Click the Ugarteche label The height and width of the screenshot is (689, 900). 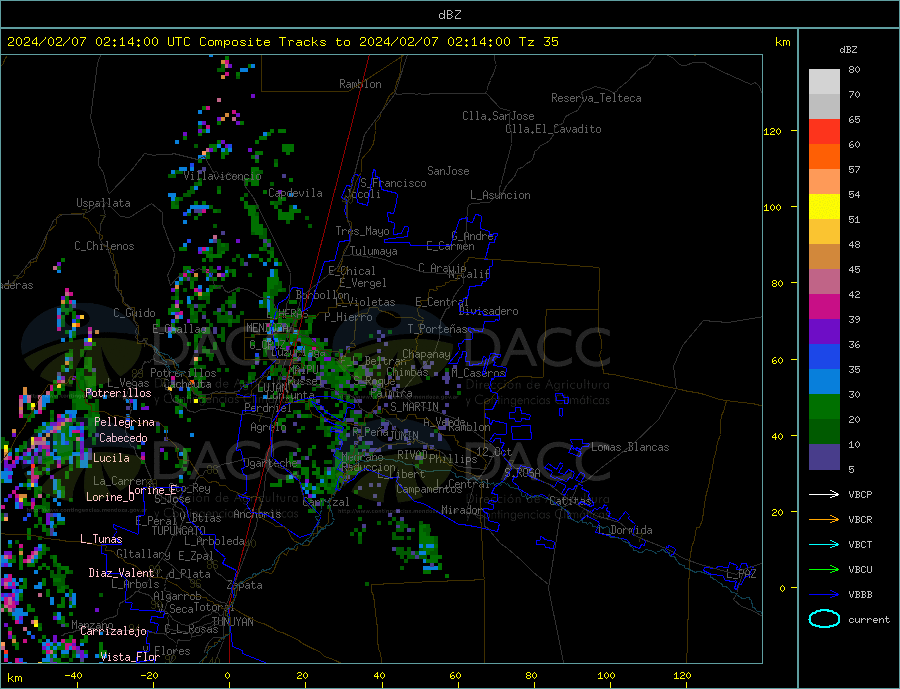pyautogui.click(x=271, y=463)
